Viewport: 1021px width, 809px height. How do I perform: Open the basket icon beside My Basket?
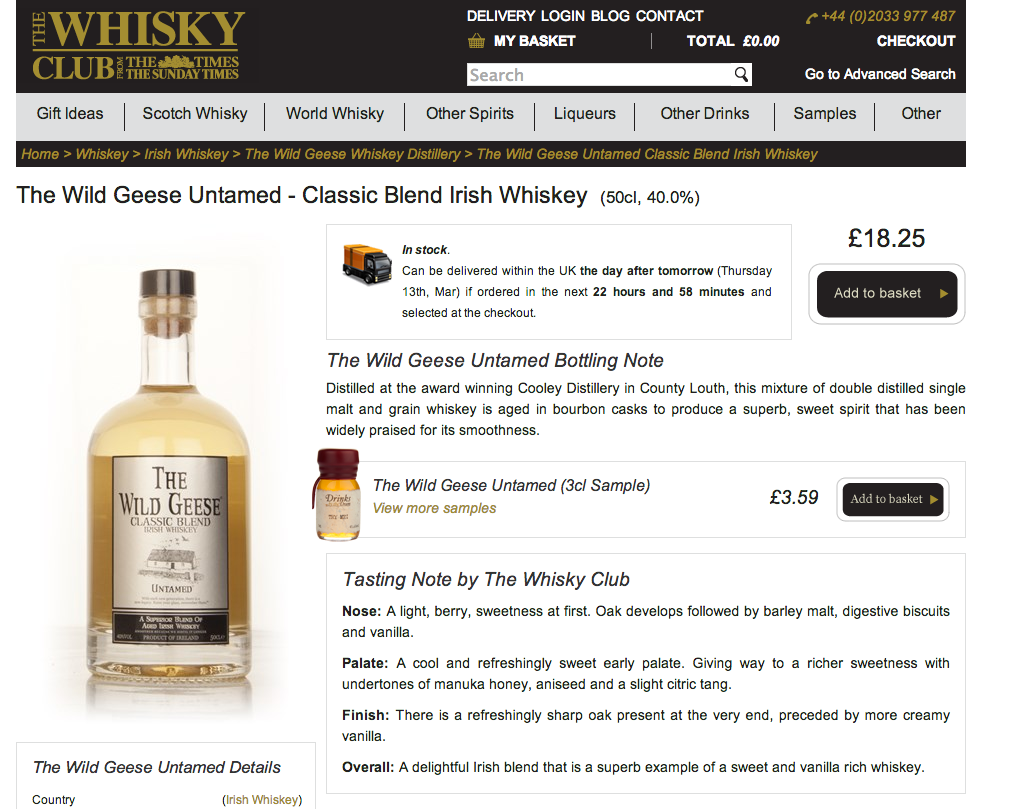476,41
